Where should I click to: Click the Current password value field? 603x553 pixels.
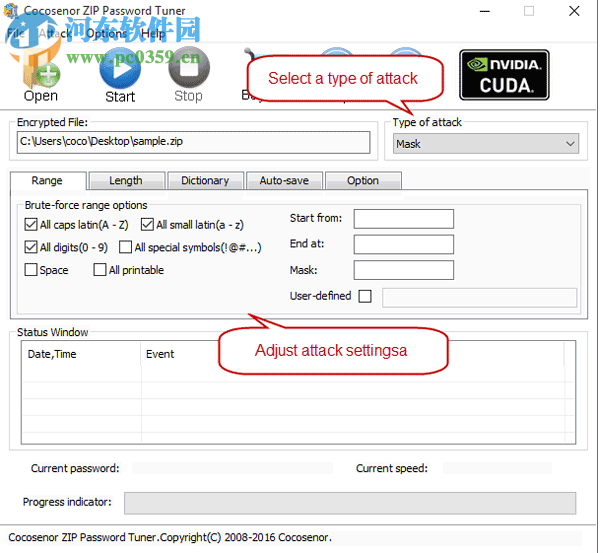pos(232,468)
